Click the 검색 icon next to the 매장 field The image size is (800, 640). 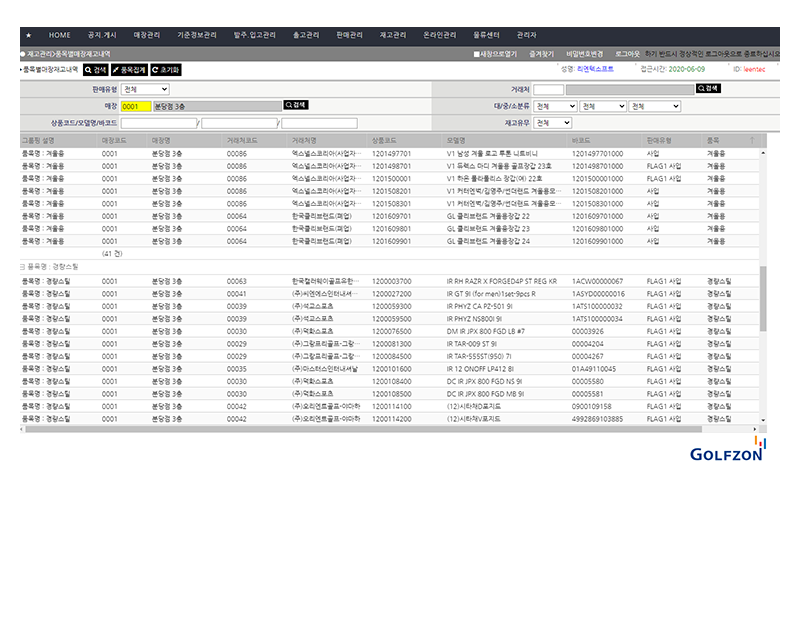296,105
